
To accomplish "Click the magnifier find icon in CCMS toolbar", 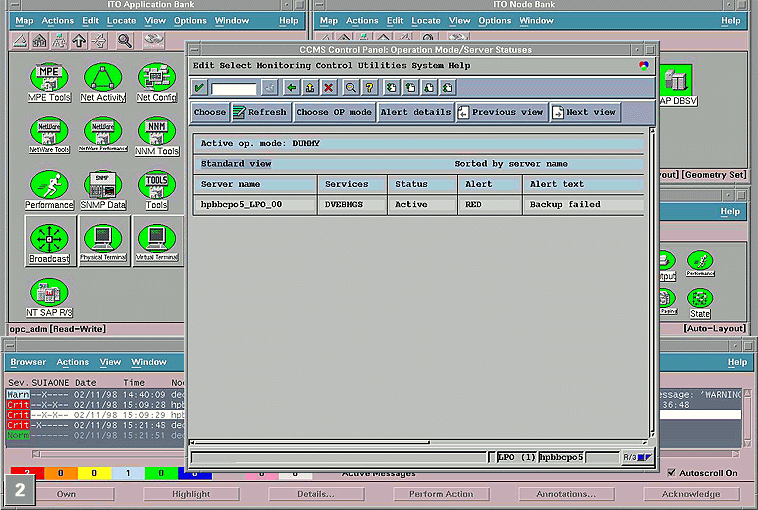I will pyautogui.click(x=351, y=88).
